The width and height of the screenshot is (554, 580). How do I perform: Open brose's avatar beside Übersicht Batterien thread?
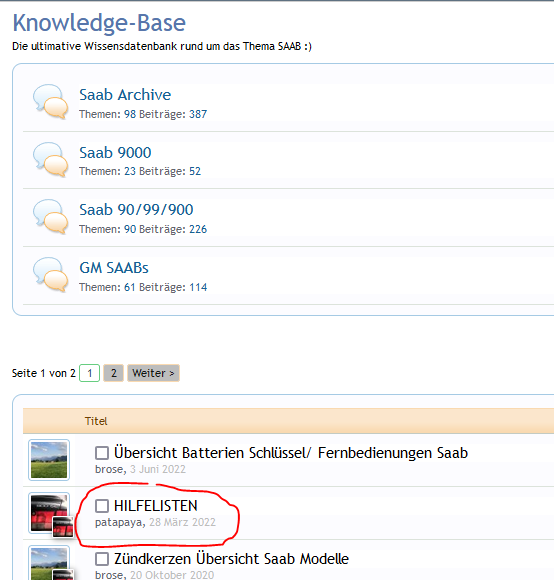49,460
